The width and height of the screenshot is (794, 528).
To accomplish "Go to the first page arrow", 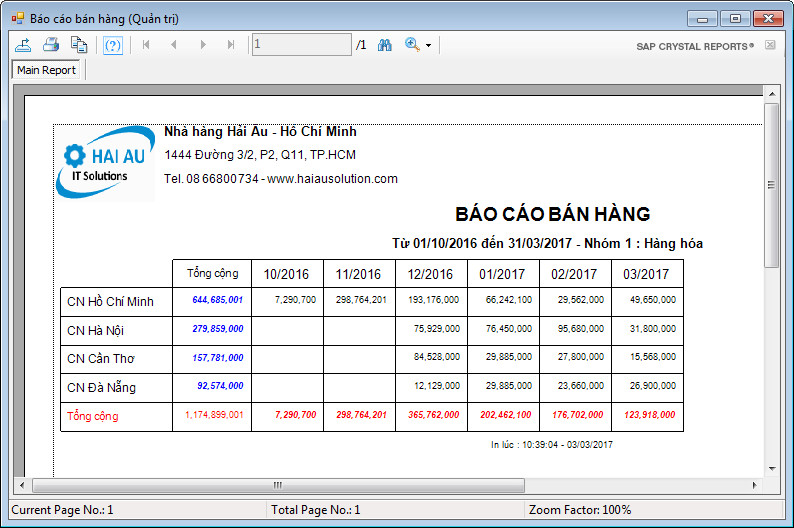I will coord(146,45).
